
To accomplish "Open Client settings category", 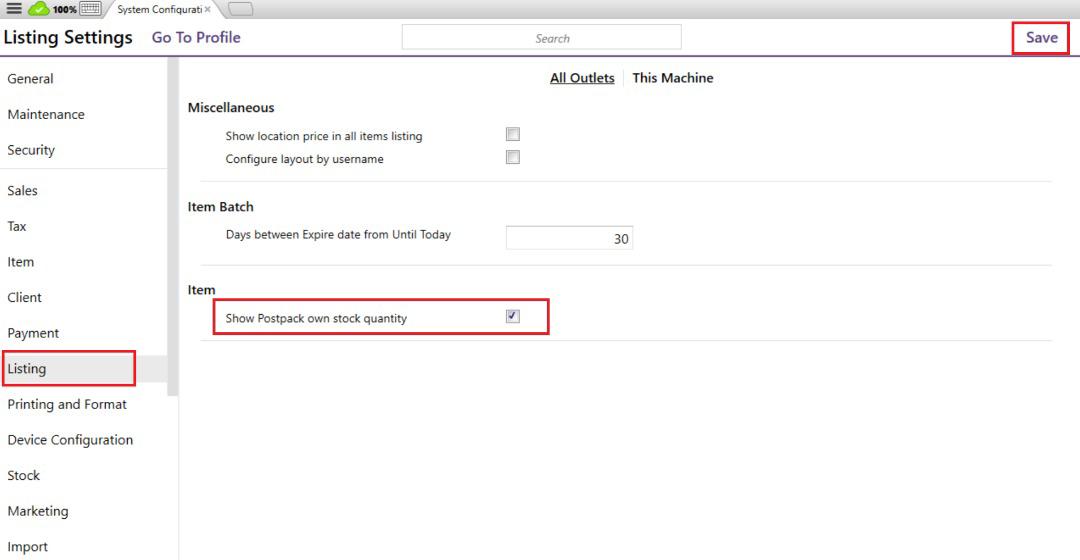I will pyautogui.click(x=25, y=298).
